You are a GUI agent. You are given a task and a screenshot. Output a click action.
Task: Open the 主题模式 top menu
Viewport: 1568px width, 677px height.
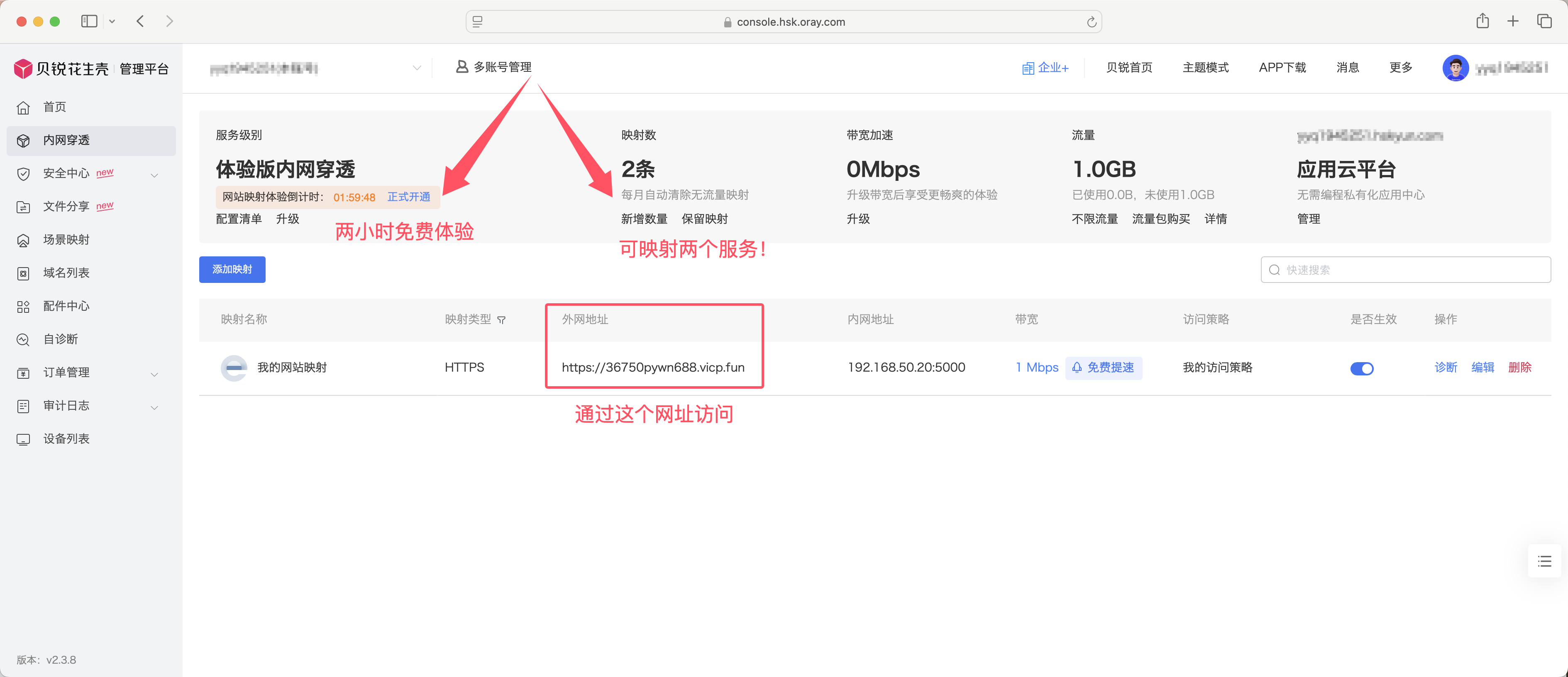(x=1205, y=68)
